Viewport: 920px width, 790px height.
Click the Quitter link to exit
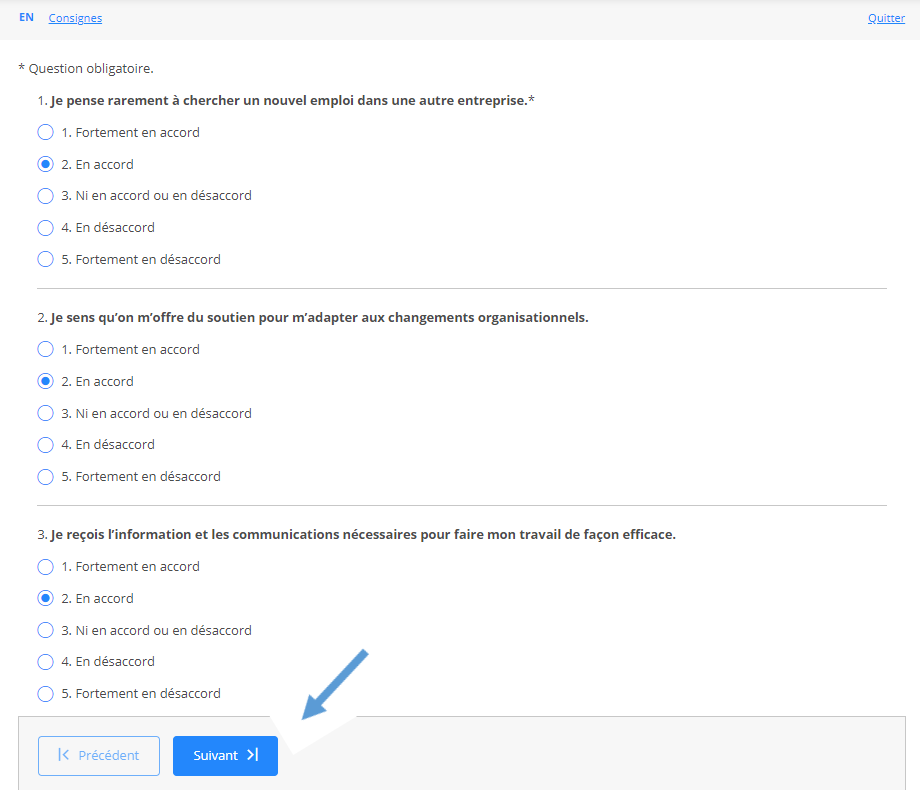pyautogui.click(x=886, y=18)
